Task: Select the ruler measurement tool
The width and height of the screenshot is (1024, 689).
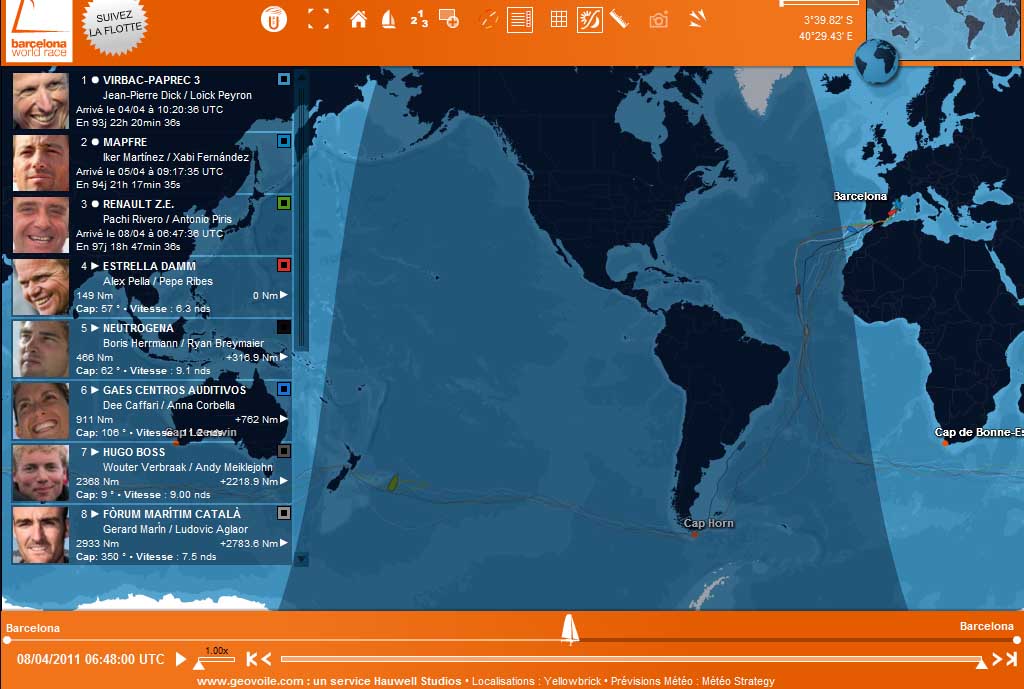Action: pyautogui.click(x=619, y=20)
